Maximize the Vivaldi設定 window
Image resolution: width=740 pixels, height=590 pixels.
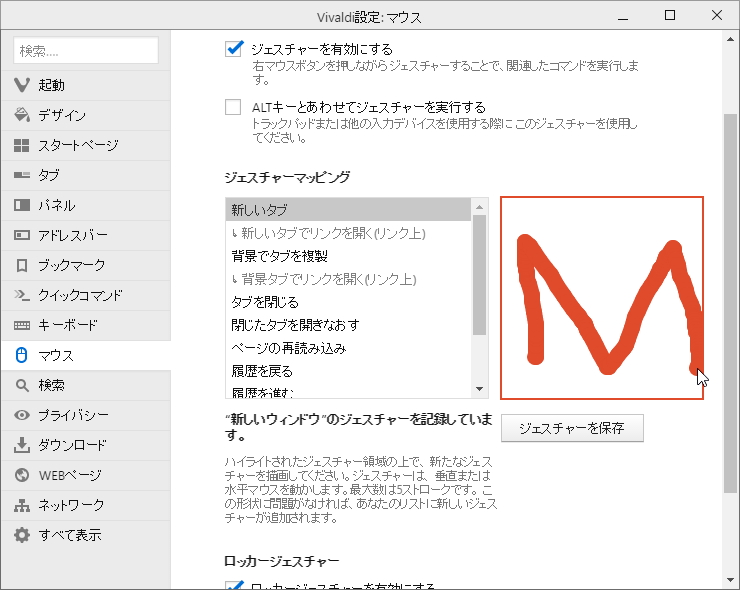click(x=670, y=16)
